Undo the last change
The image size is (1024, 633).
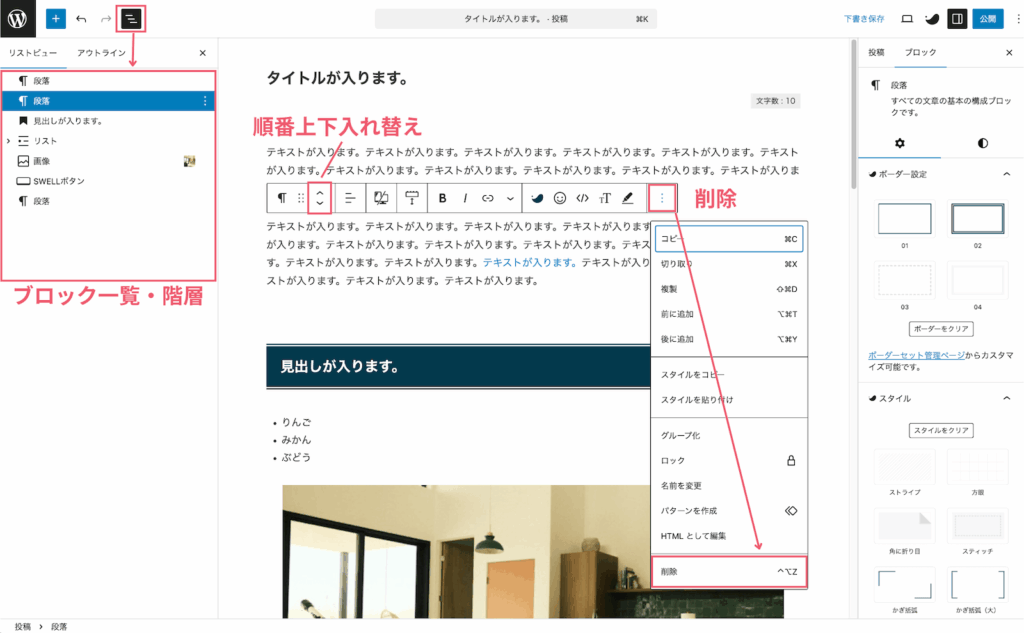pyautogui.click(x=81, y=19)
